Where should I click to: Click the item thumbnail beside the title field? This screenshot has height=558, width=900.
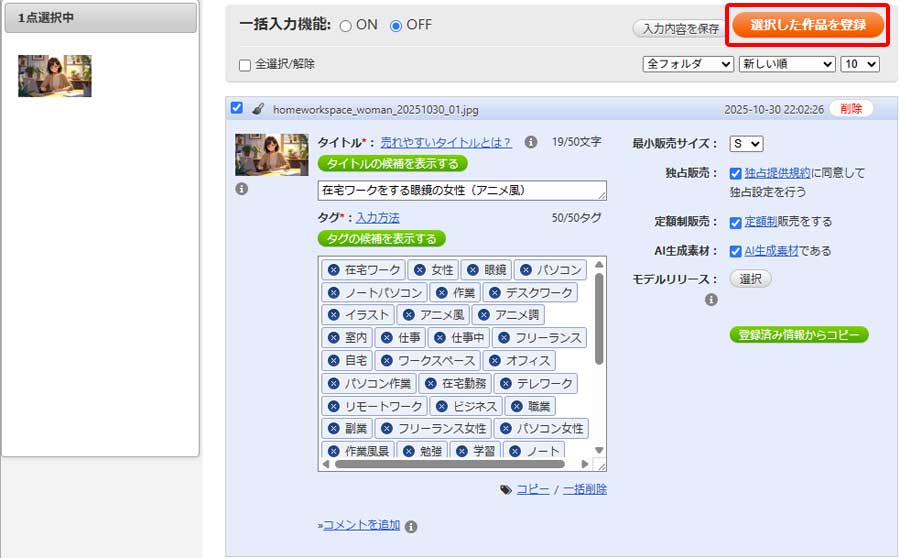click(x=271, y=154)
